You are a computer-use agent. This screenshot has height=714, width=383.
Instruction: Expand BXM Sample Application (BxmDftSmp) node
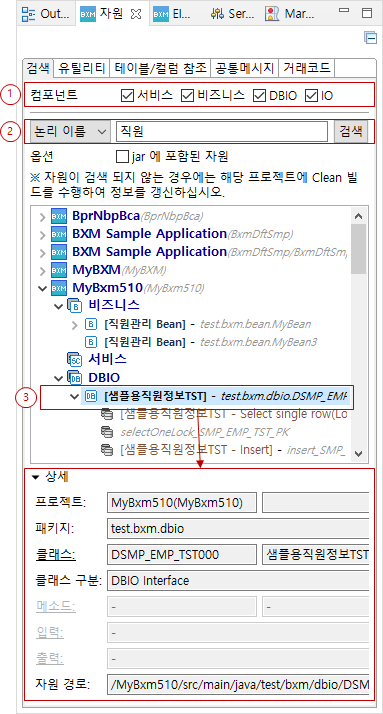(43, 235)
